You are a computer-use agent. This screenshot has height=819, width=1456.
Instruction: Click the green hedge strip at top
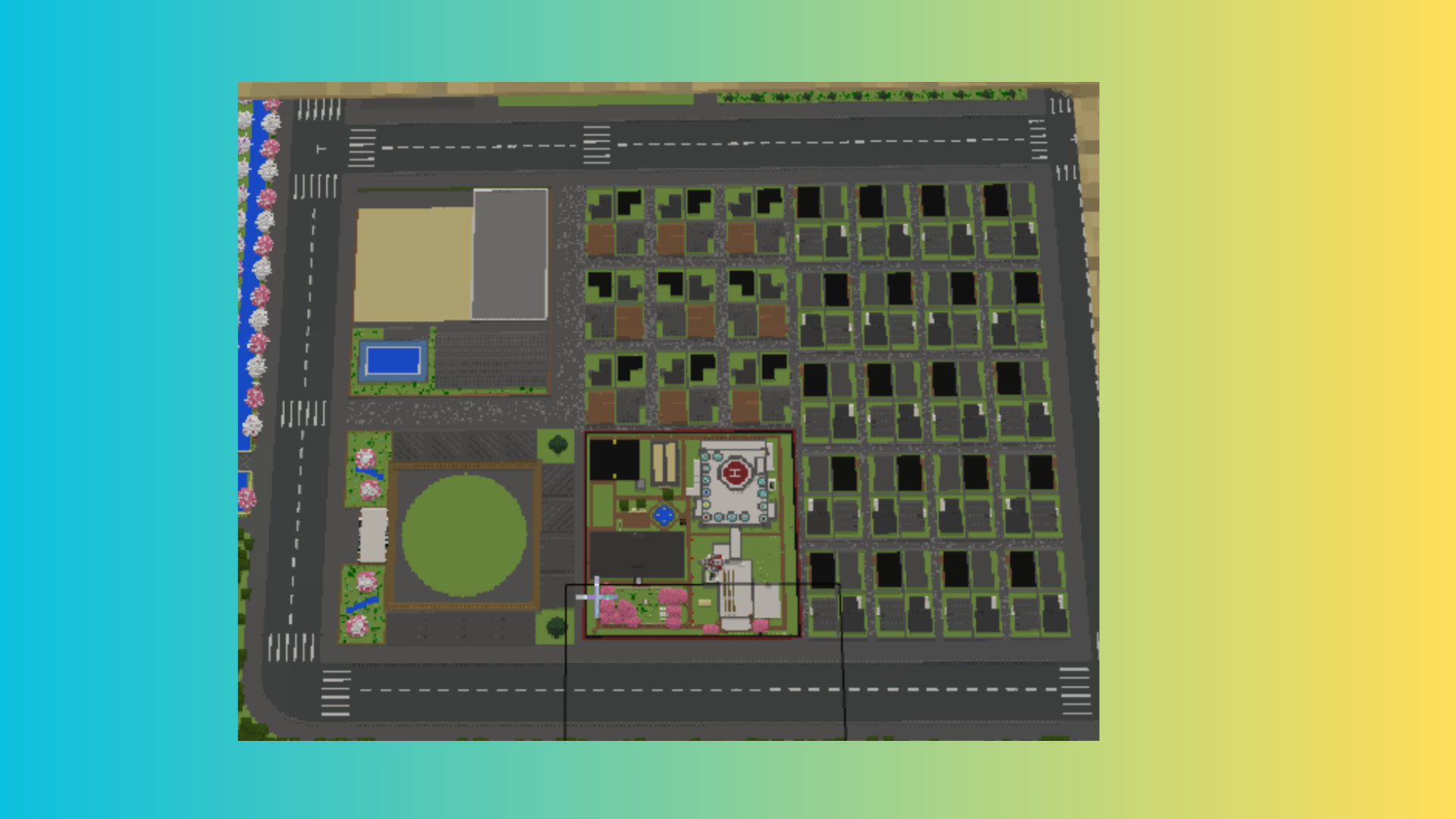872,96
